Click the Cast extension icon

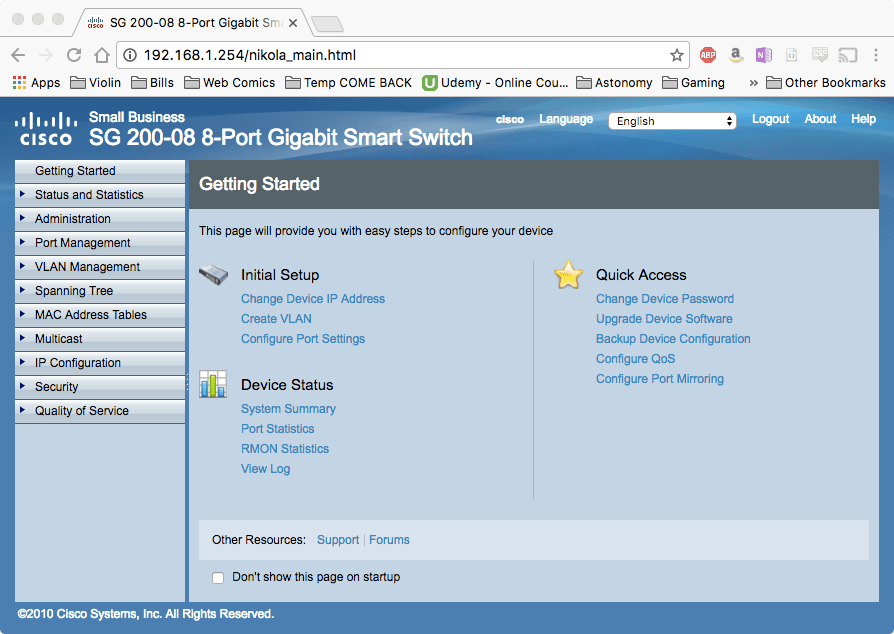[x=848, y=55]
